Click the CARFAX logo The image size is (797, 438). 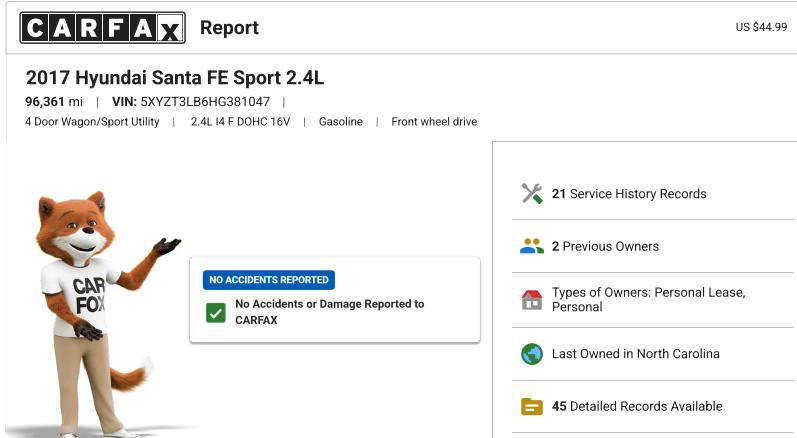(102, 27)
